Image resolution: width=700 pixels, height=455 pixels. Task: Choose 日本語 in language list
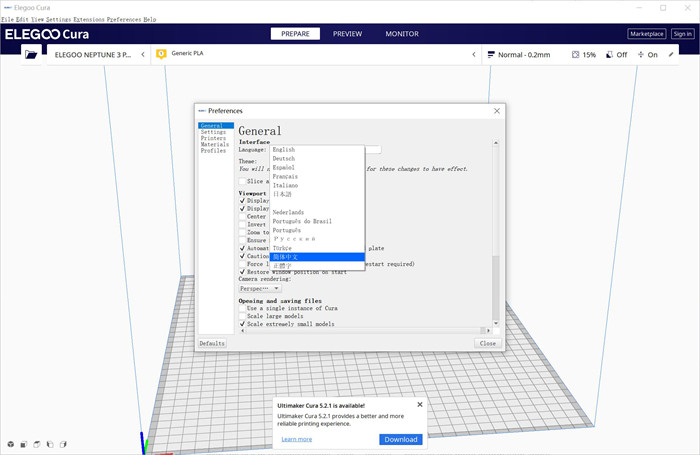317,194
